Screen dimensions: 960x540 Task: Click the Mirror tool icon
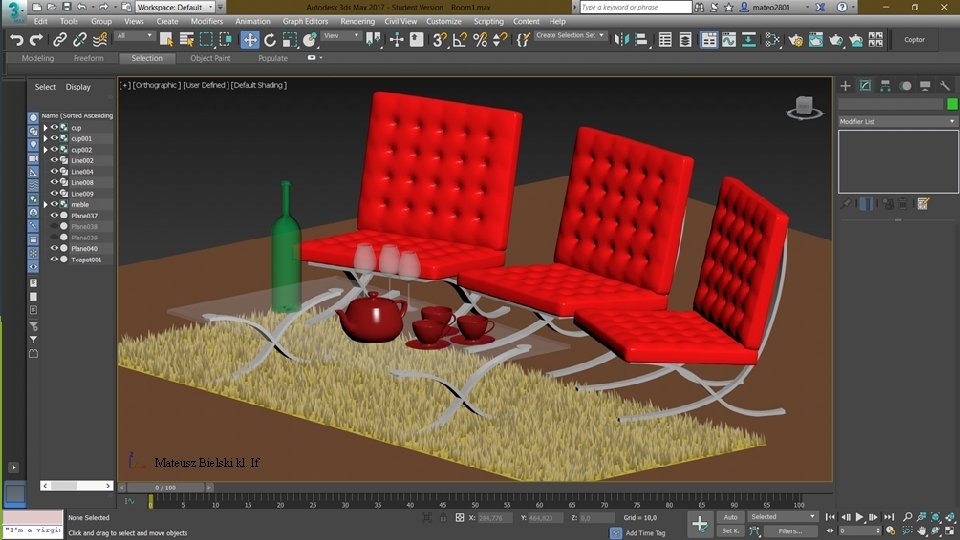coord(621,40)
